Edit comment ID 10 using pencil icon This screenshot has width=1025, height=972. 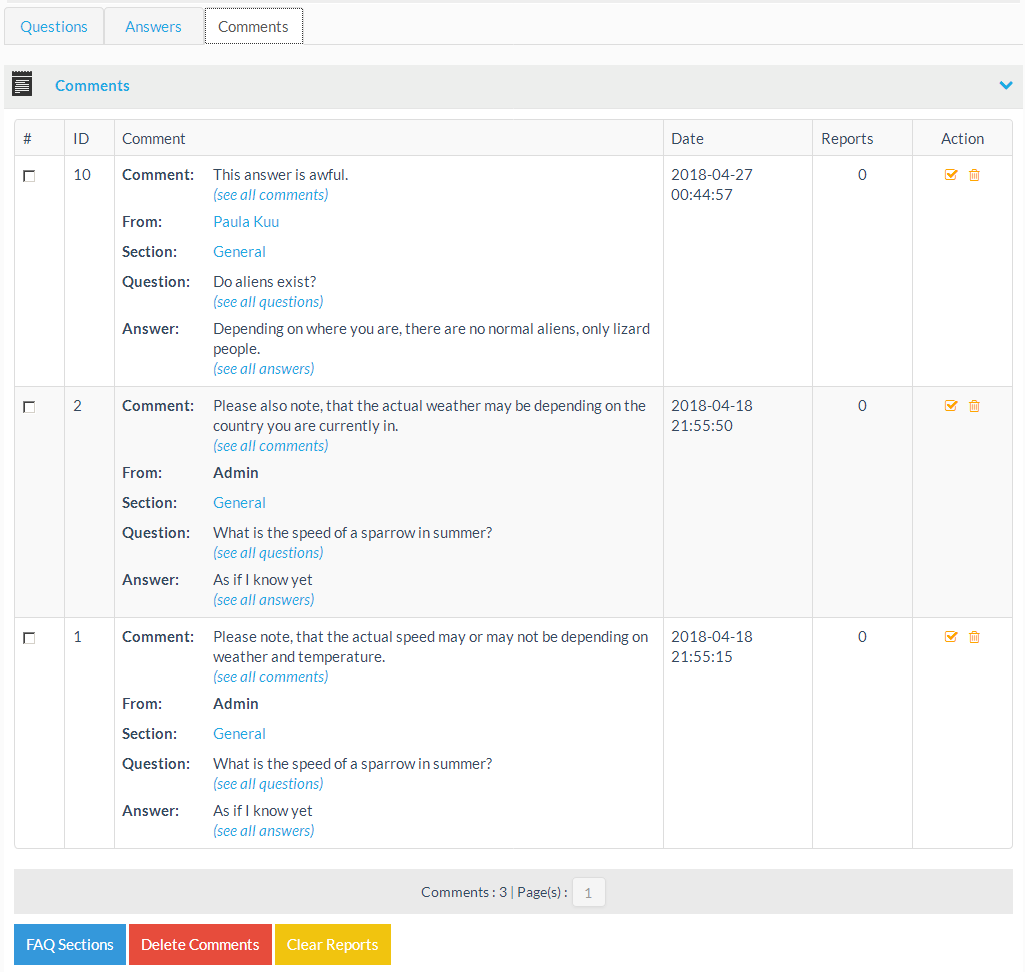[951, 175]
